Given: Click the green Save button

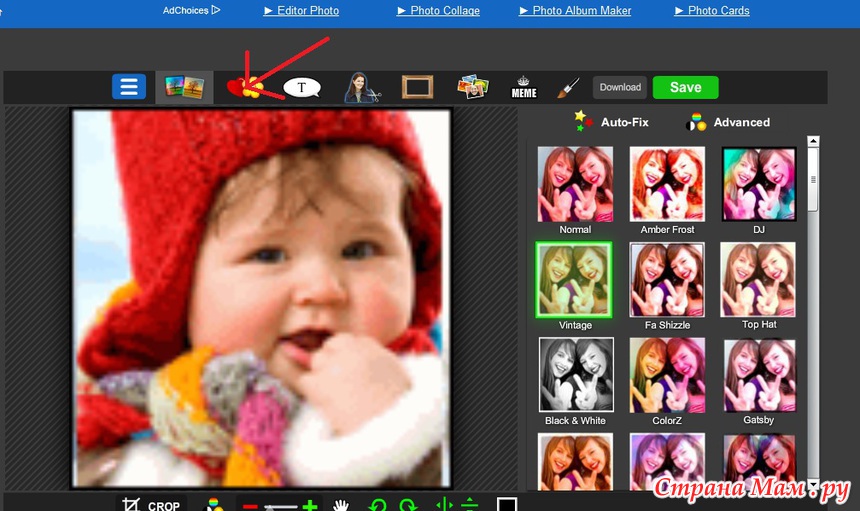Looking at the screenshot, I should pos(686,87).
